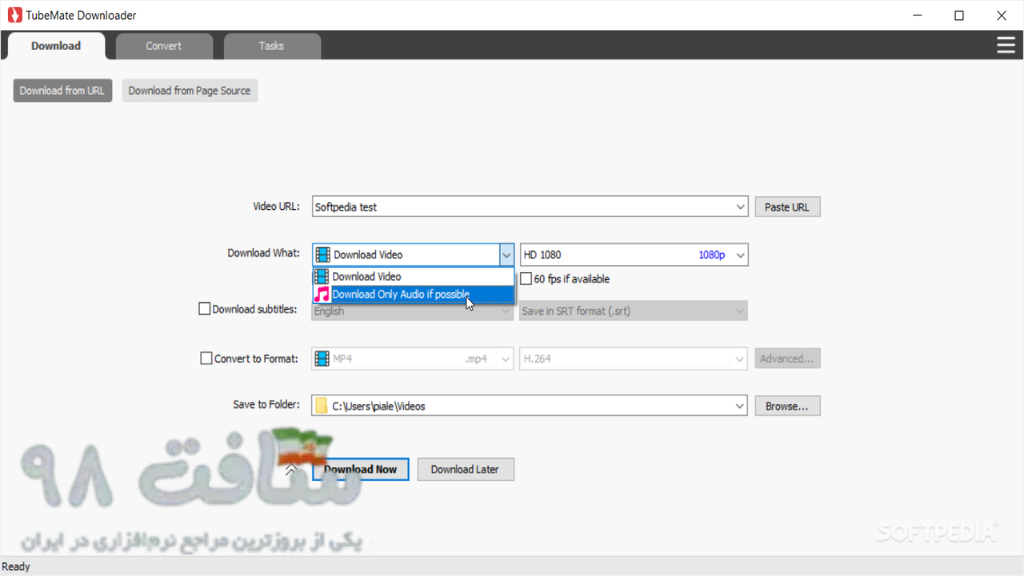Choose Download Only Audio if possible
The image size is (1024, 576).
[413, 295]
